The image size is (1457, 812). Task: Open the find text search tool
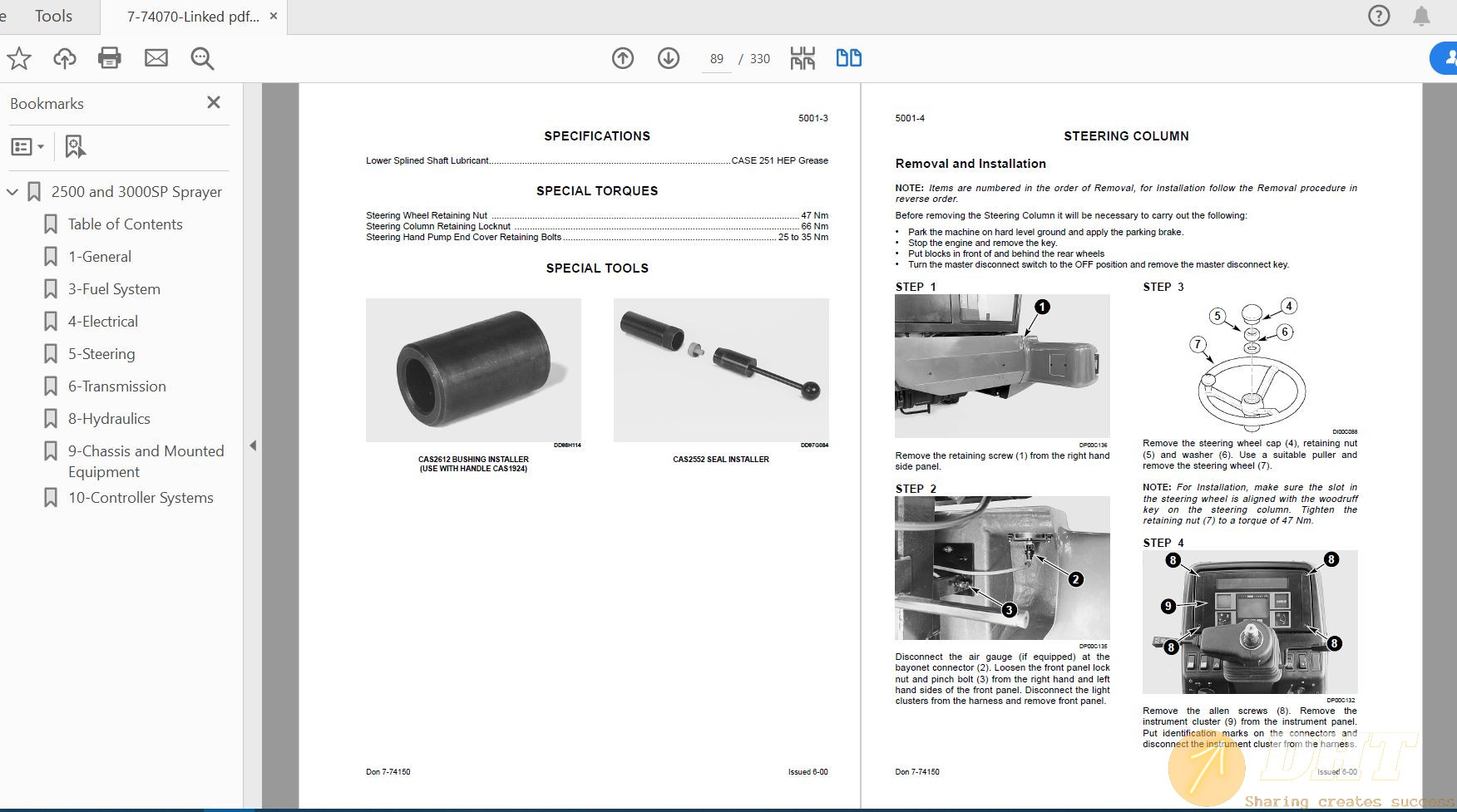(x=202, y=58)
